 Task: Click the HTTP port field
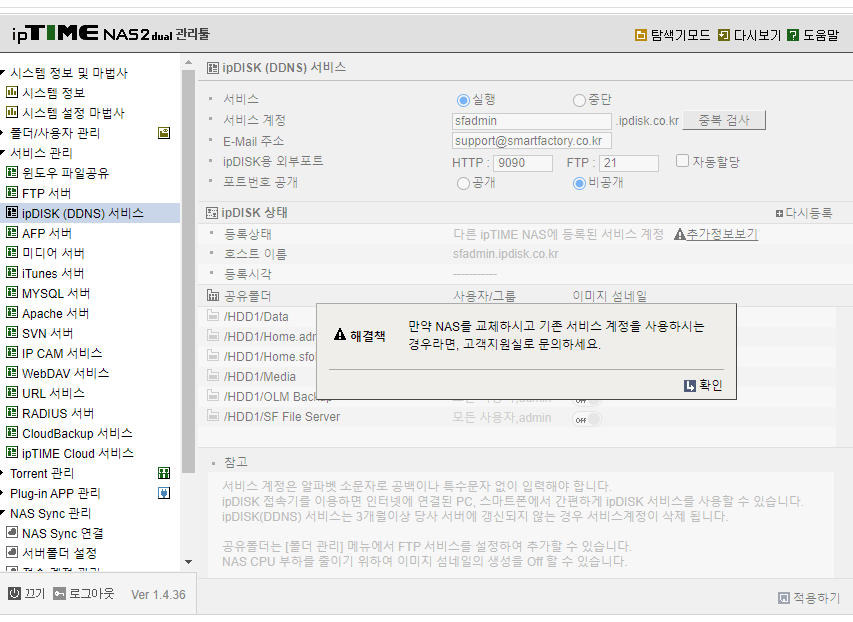[x=523, y=163]
